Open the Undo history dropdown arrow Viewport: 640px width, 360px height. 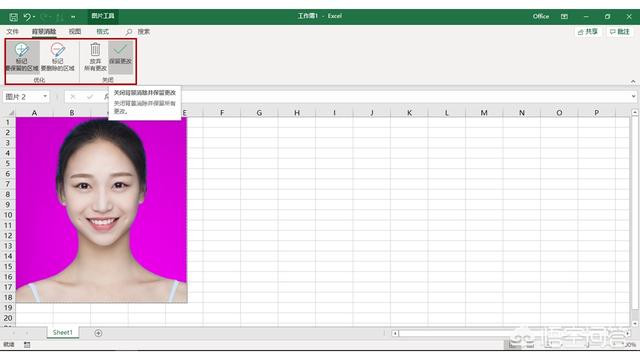click(34, 17)
